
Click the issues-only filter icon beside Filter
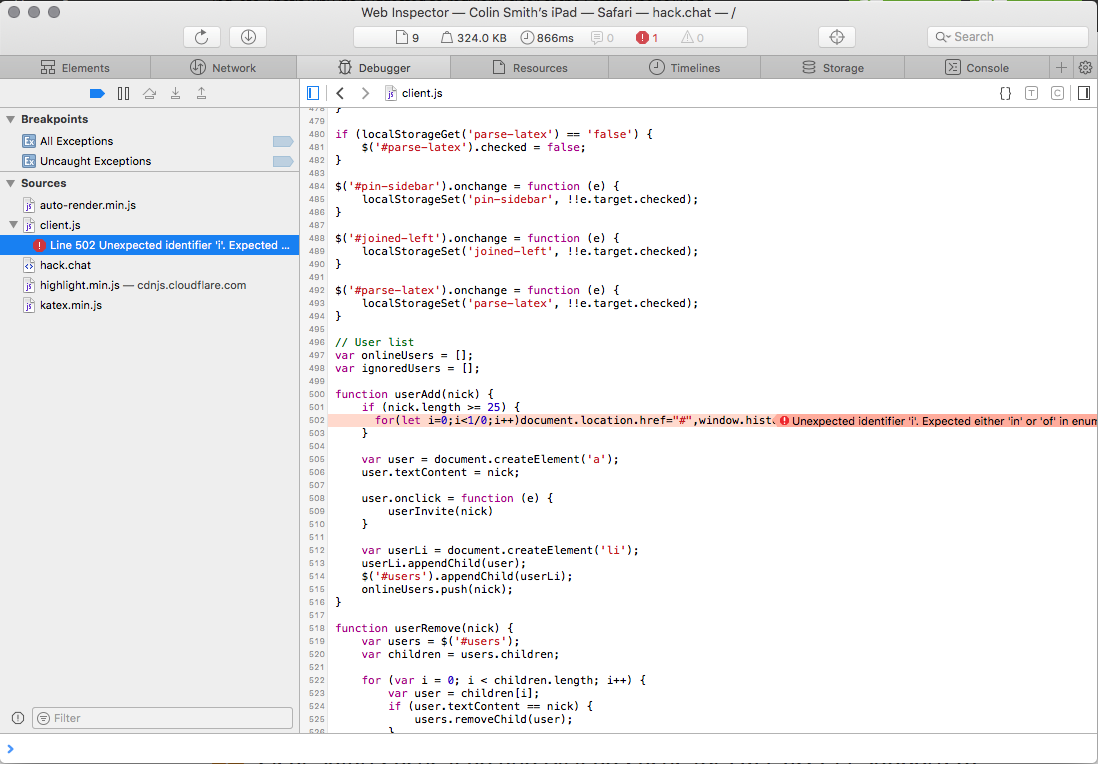pos(18,718)
